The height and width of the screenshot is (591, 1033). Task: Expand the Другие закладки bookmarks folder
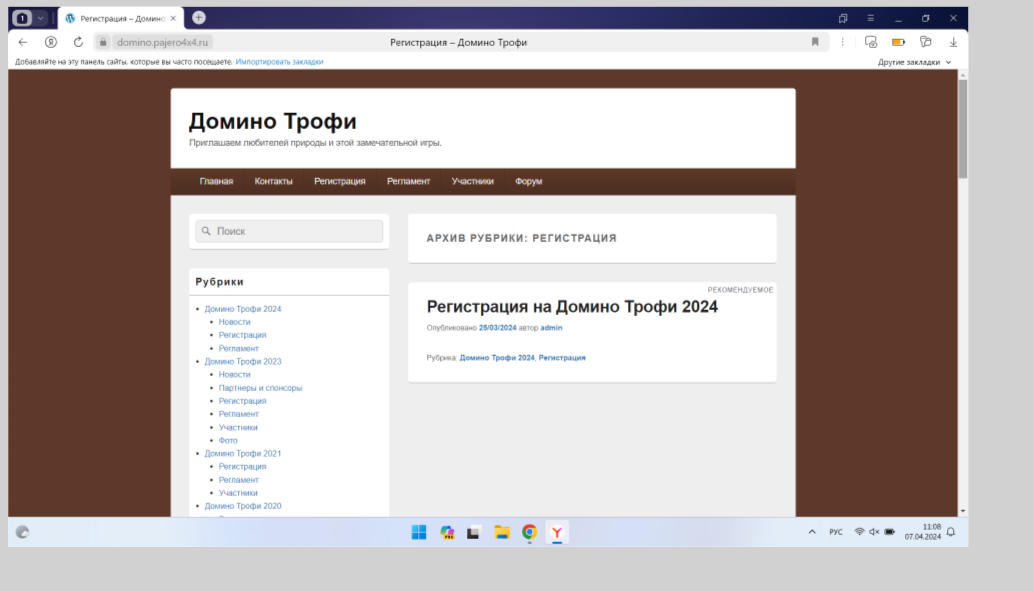click(914, 62)
